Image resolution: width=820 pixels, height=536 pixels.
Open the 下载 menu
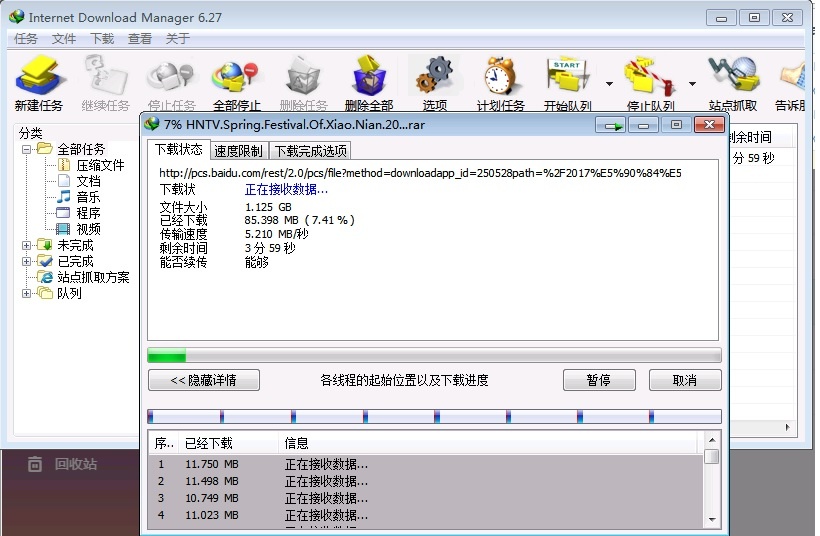(102, 39)
